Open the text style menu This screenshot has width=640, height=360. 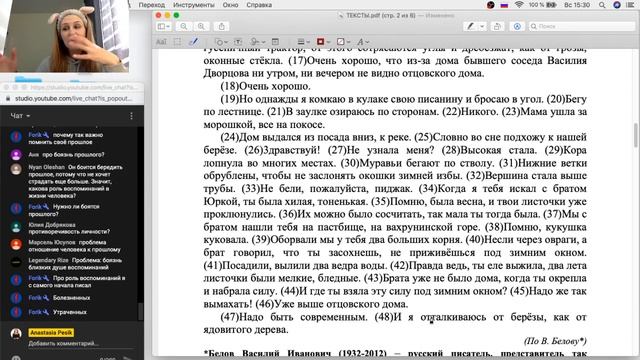[x=363, y=42]
